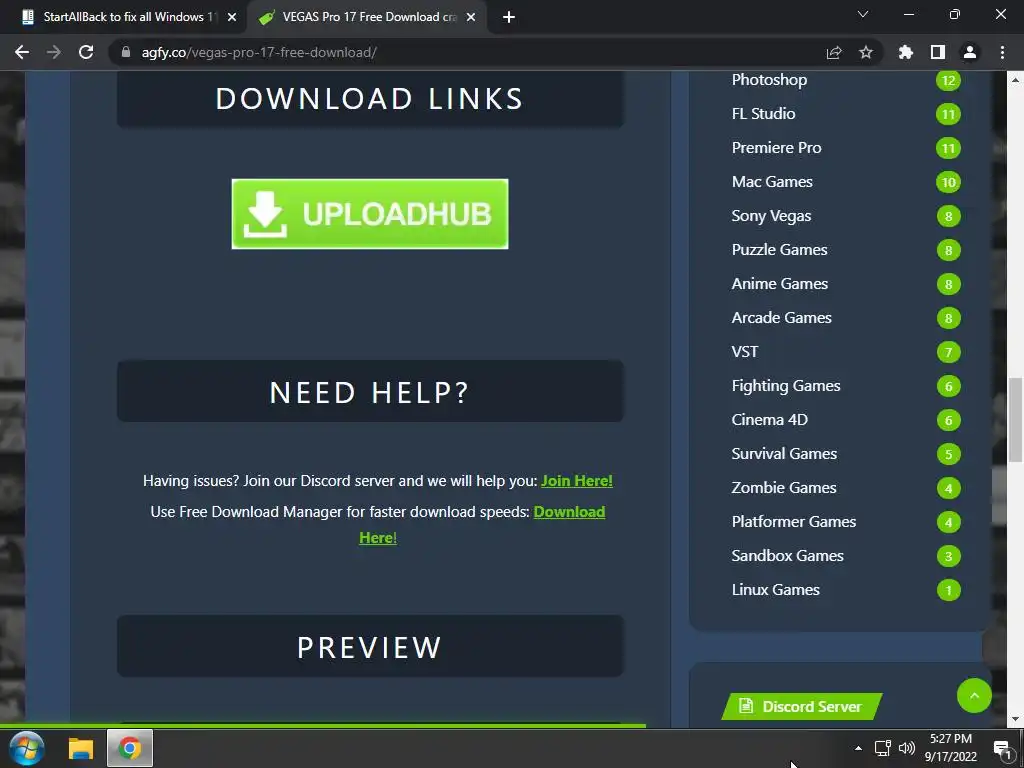Open the Photoshop category
Viewport: 1024px width, 768px height.
point(769,80)
